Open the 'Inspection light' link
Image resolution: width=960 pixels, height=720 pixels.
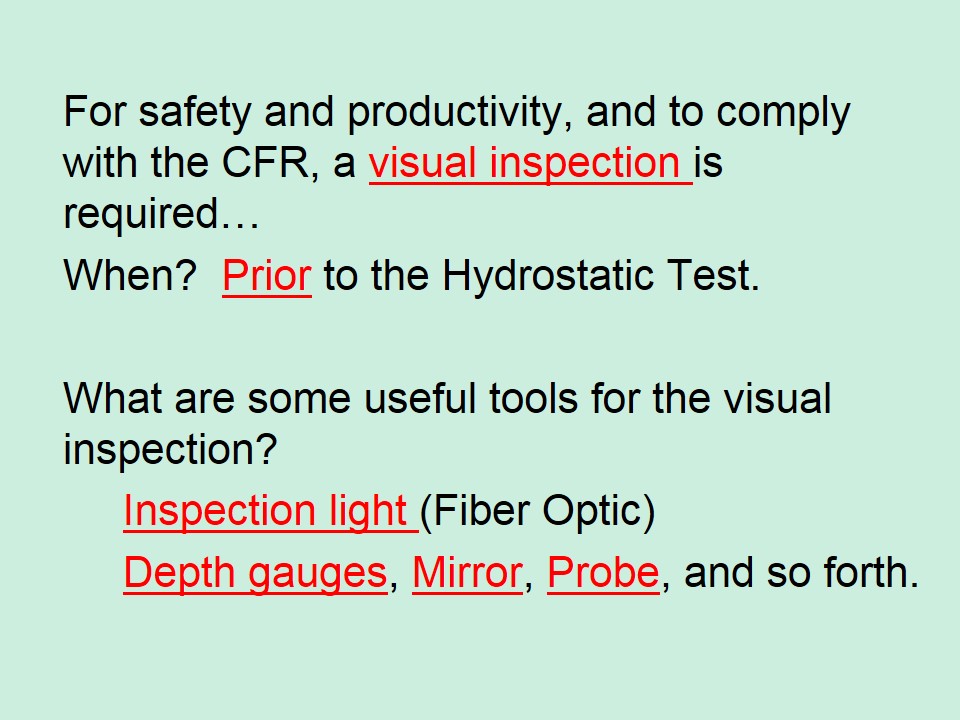(271, 511)
